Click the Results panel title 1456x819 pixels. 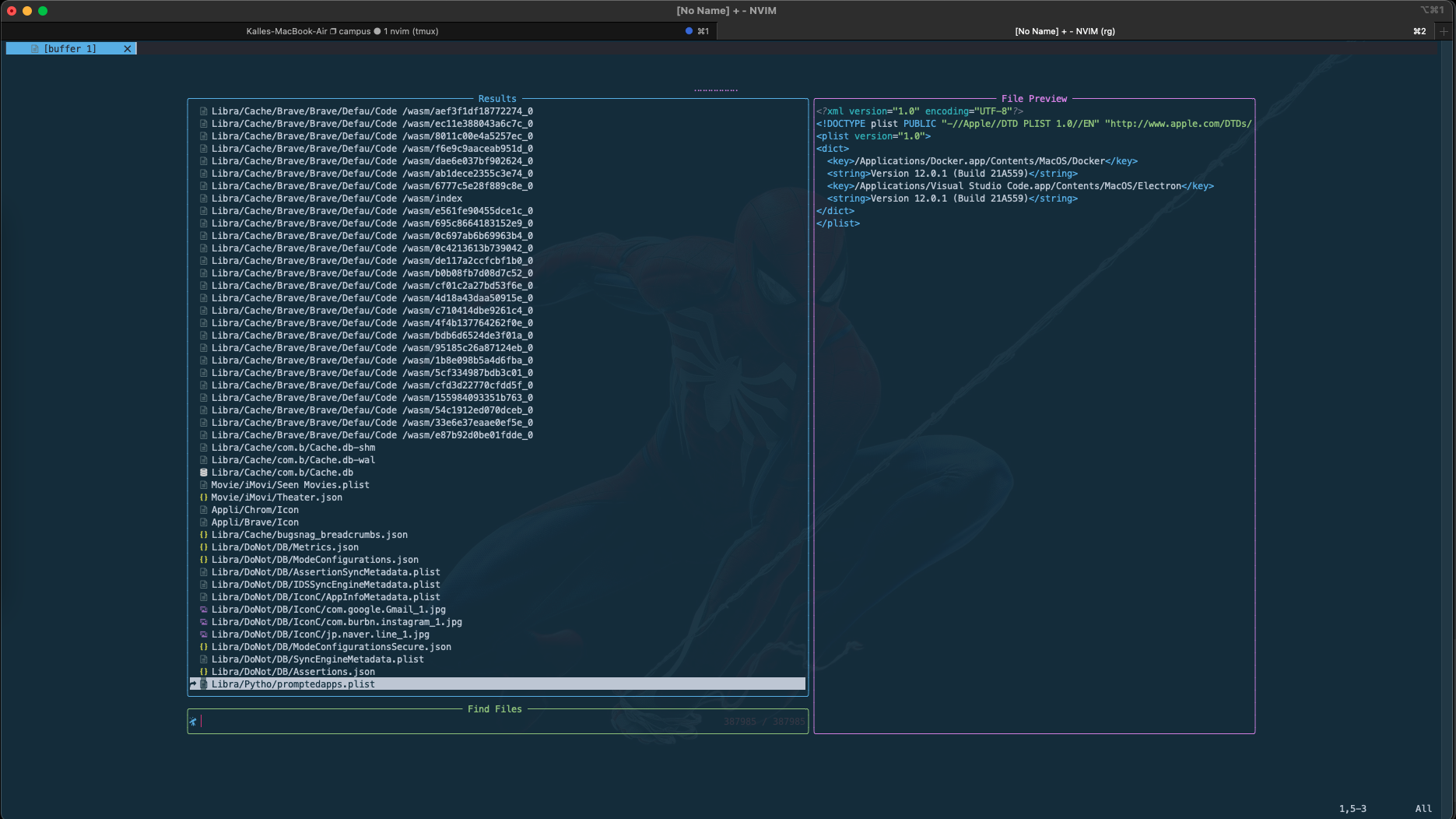pyautogui.click(x=497, y=99)
